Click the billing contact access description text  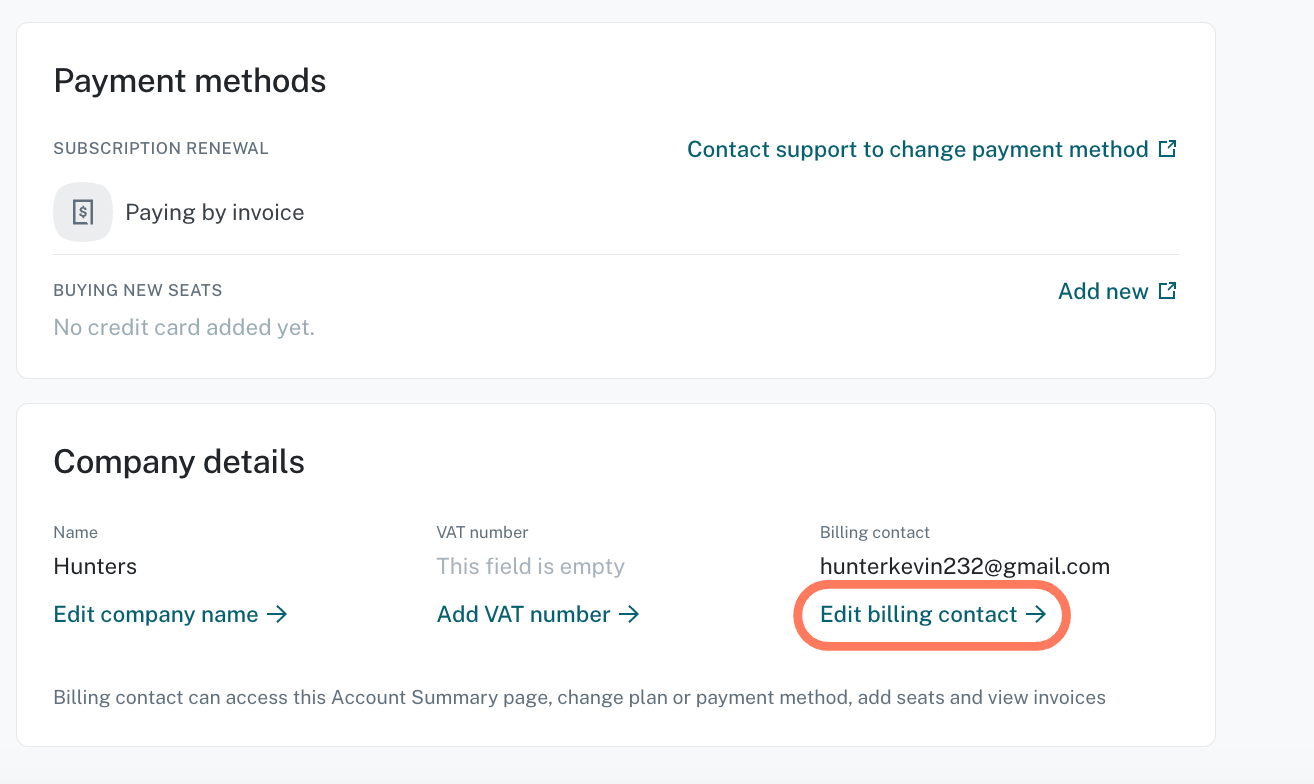[x=580, y=697]
